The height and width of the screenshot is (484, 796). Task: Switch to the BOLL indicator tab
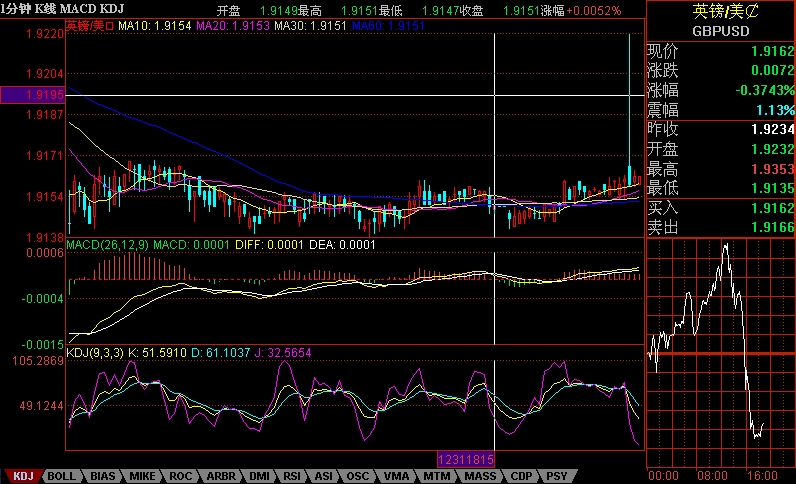tap(62, 476)
